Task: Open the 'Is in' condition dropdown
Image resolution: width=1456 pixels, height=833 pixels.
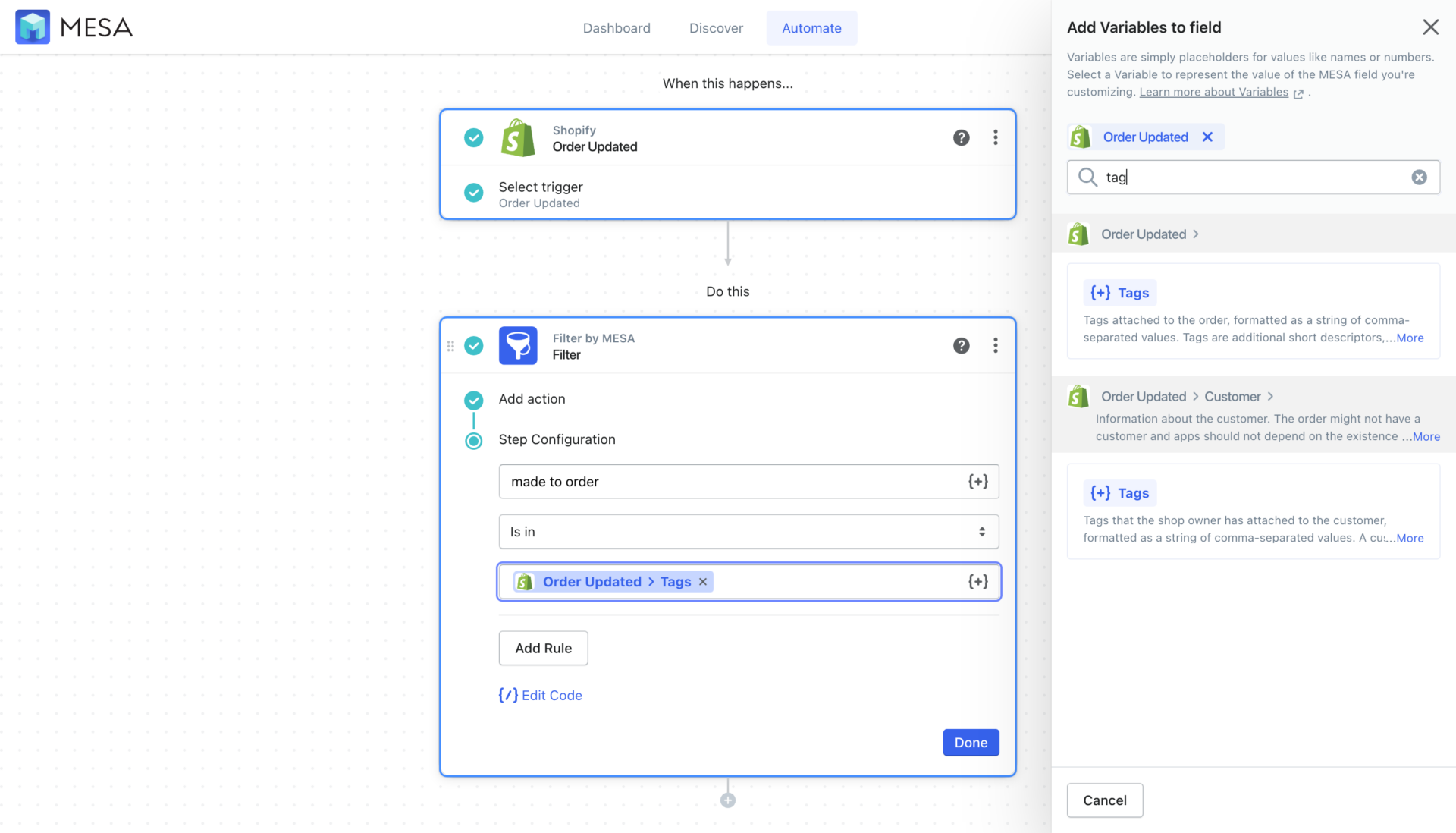Action: [x=748, y=531]
